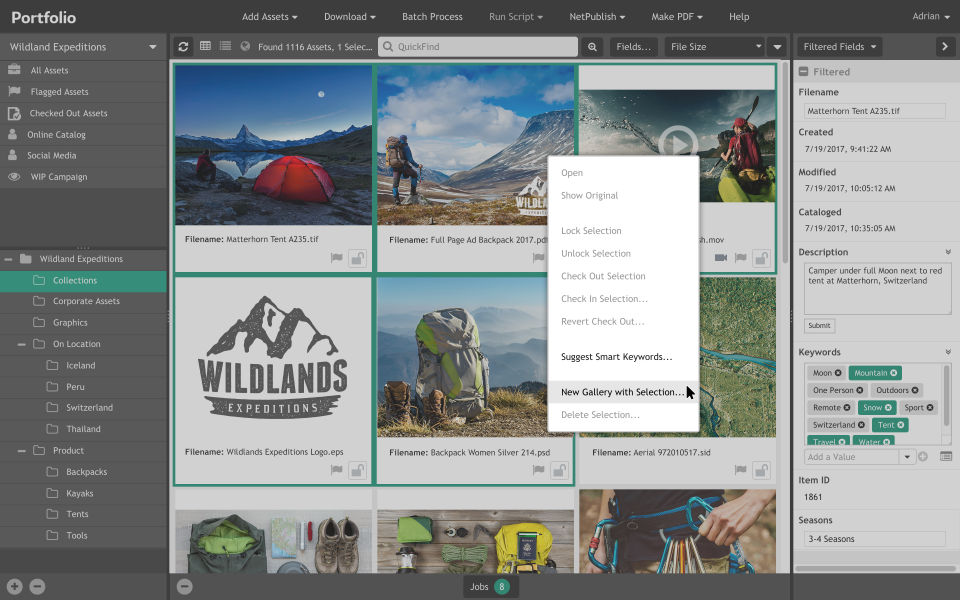Screen dimensions: 960x600
Task: Toggle lock on Wildlands Expeditions Logo.eps
Action: click(x=358, y=471)
